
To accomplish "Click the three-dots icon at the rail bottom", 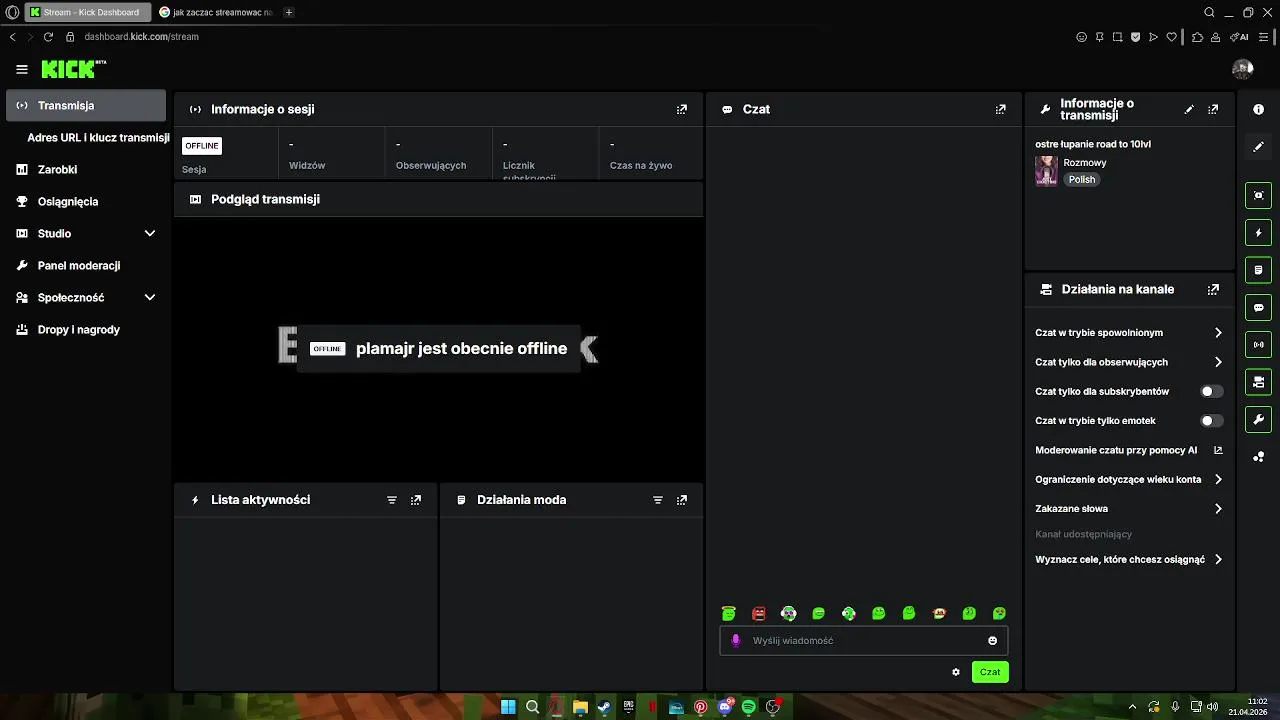I will [1259, 457].
